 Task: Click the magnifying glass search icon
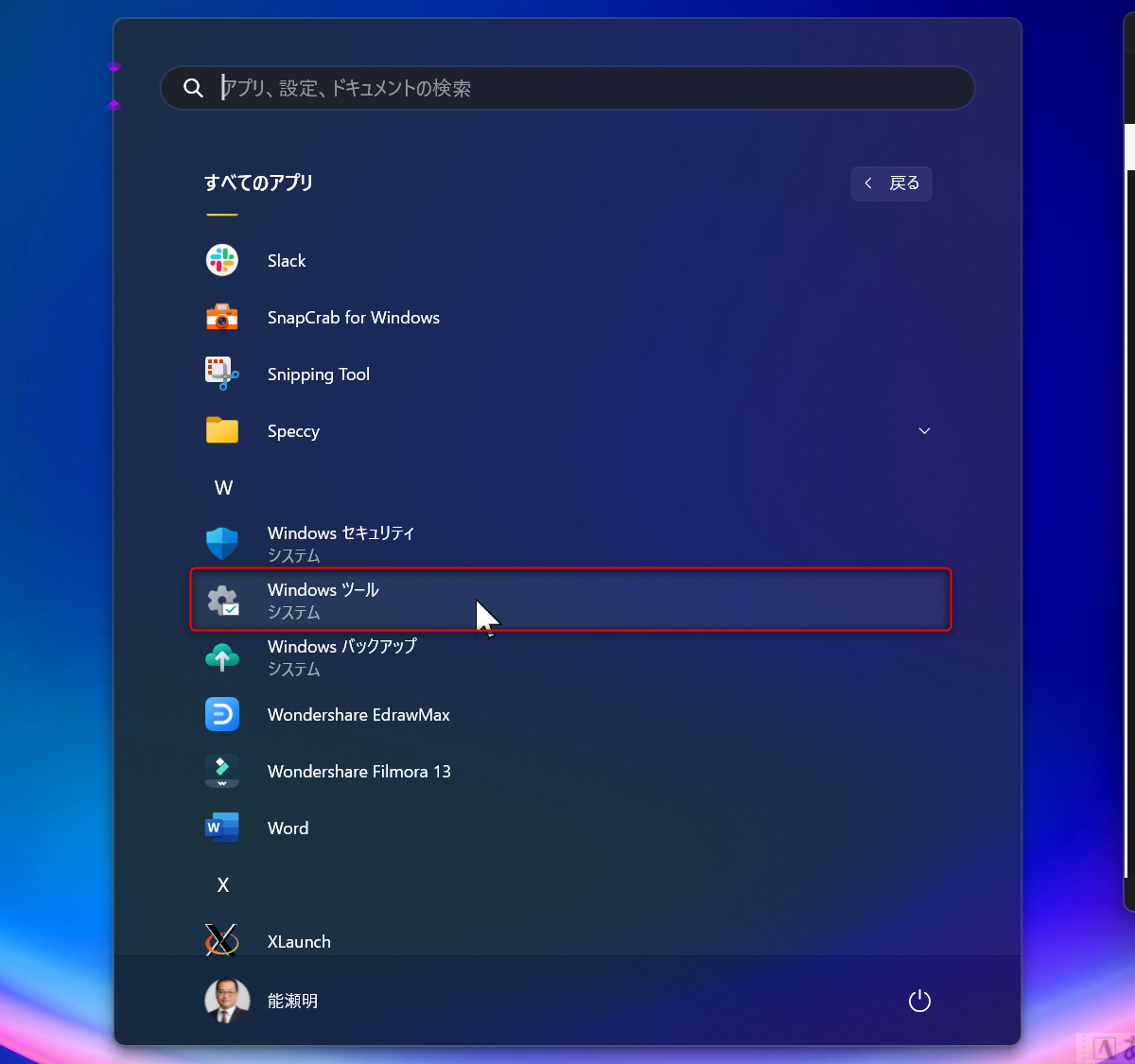193,88
